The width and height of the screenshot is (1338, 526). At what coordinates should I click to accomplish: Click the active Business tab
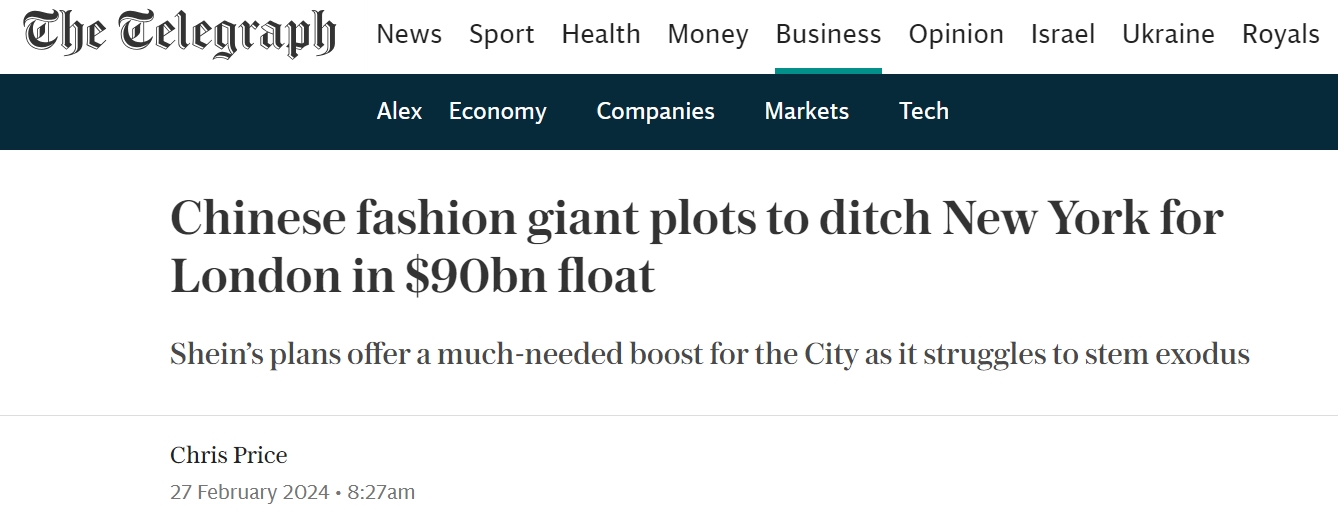(x=828, y=34)
